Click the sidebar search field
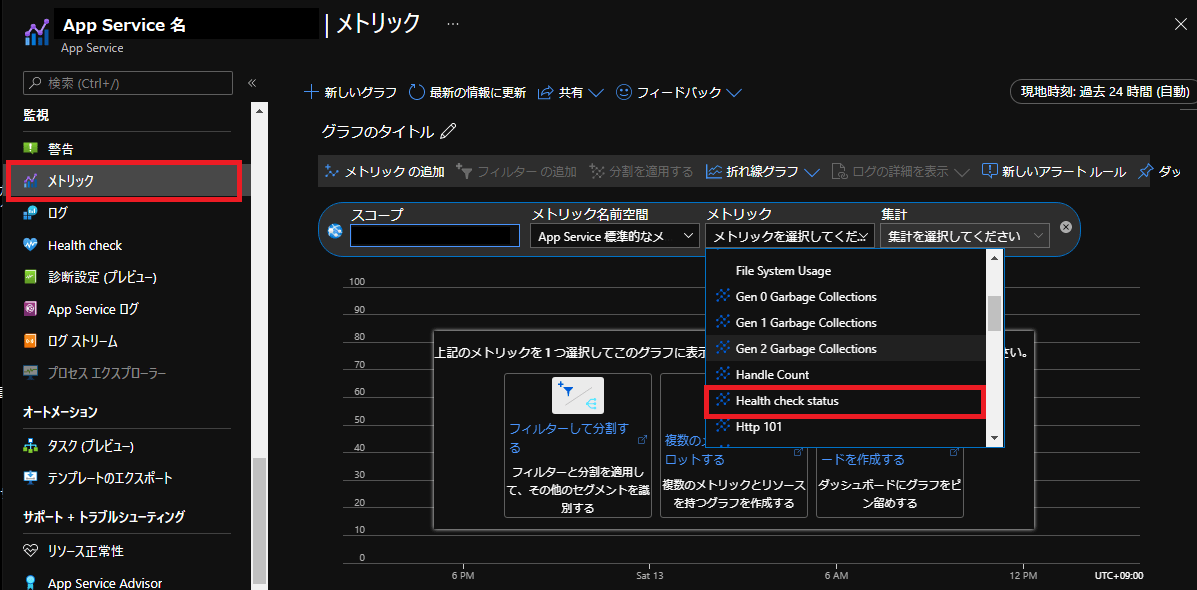 click(x=128, y=83)
